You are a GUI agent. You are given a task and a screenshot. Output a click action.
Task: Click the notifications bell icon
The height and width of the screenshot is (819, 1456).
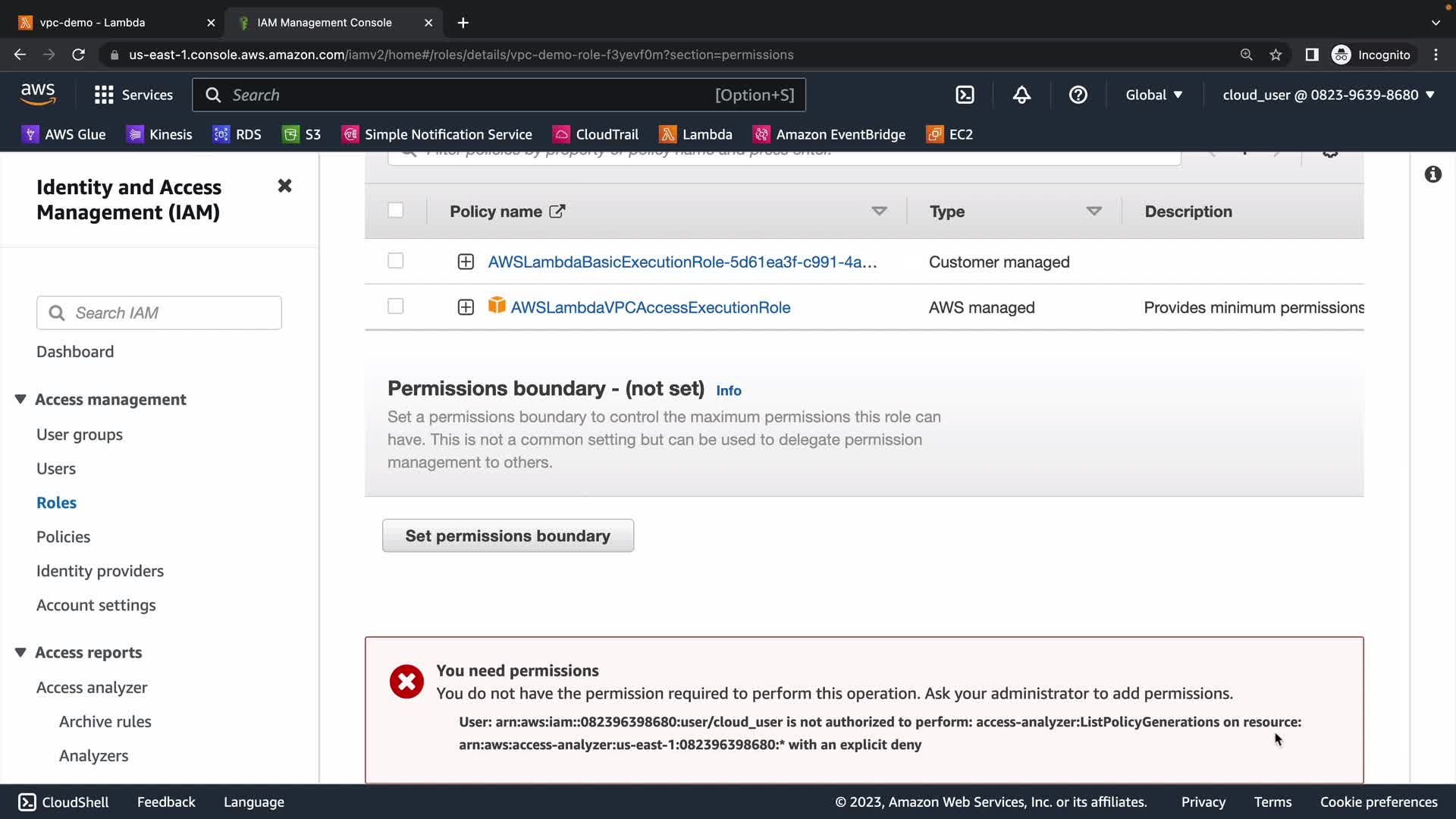tap(1021, 95)
